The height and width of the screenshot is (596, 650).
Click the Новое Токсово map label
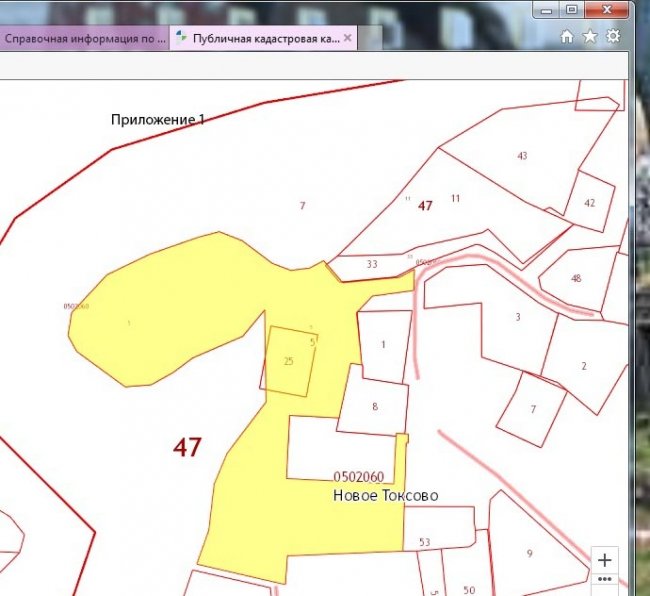385,495
